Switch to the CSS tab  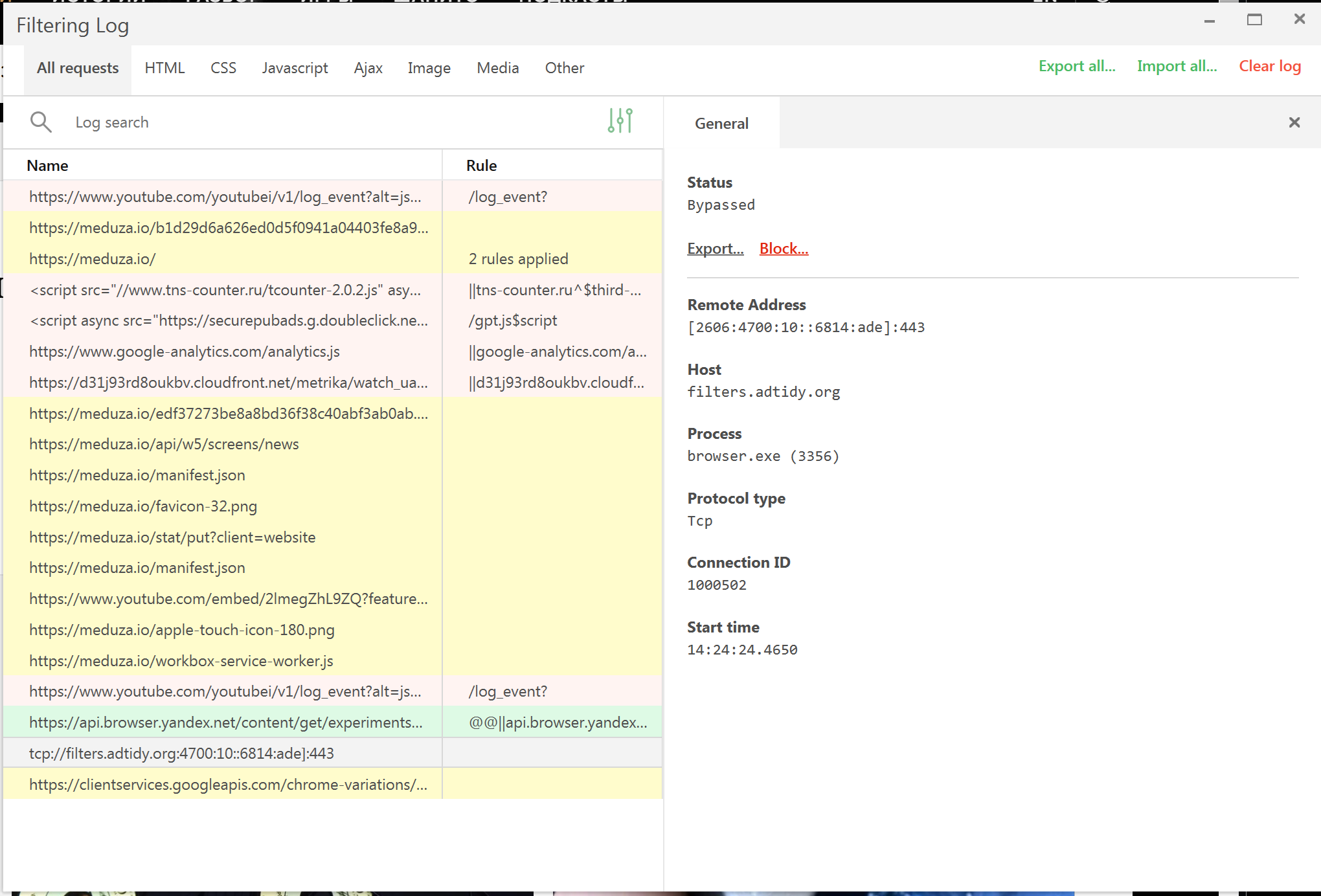pyautogui.click(x=223, y=68)
